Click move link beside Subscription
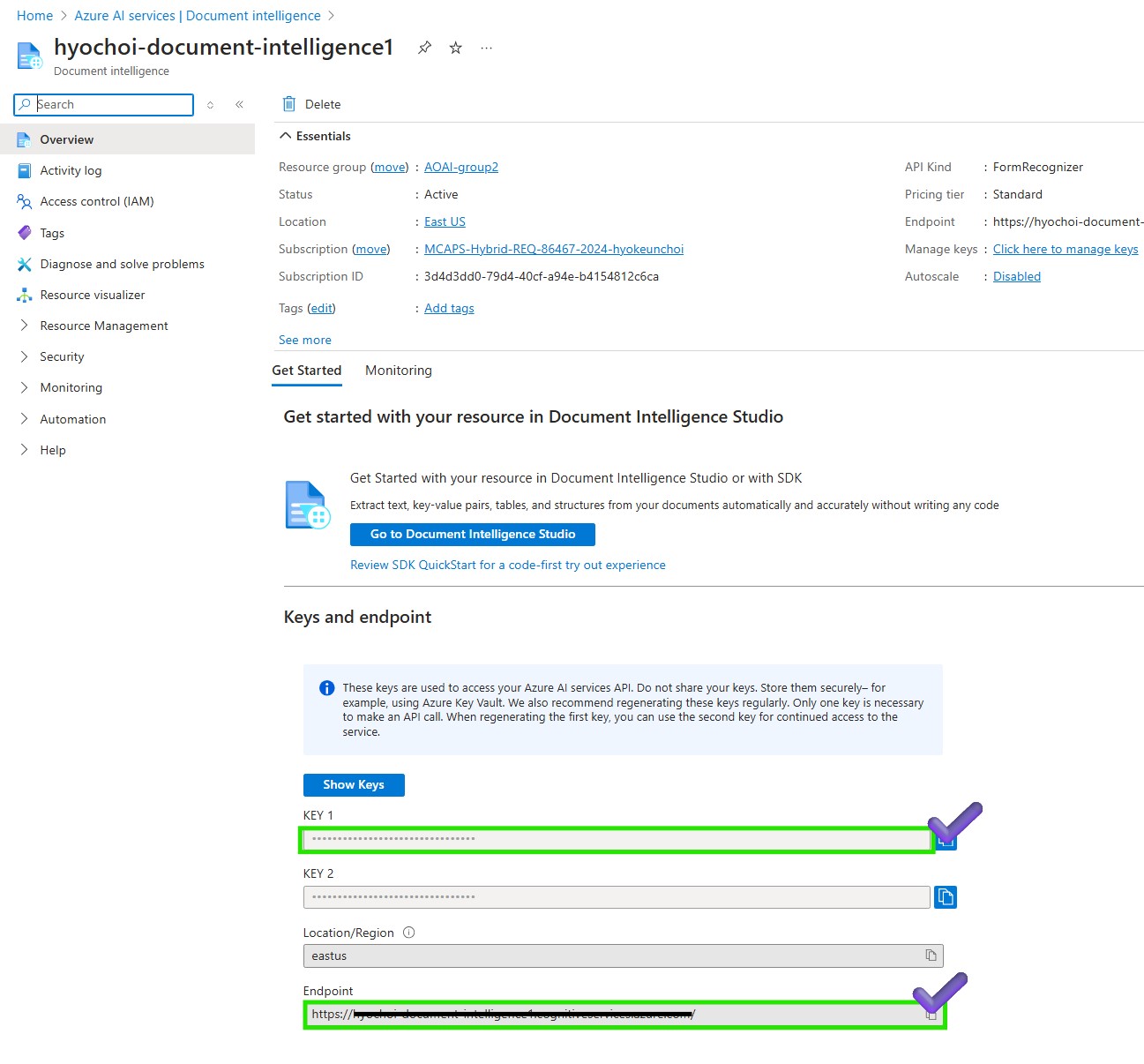Viewport: 1144px width, 1064px height. (x=371, y=249)
